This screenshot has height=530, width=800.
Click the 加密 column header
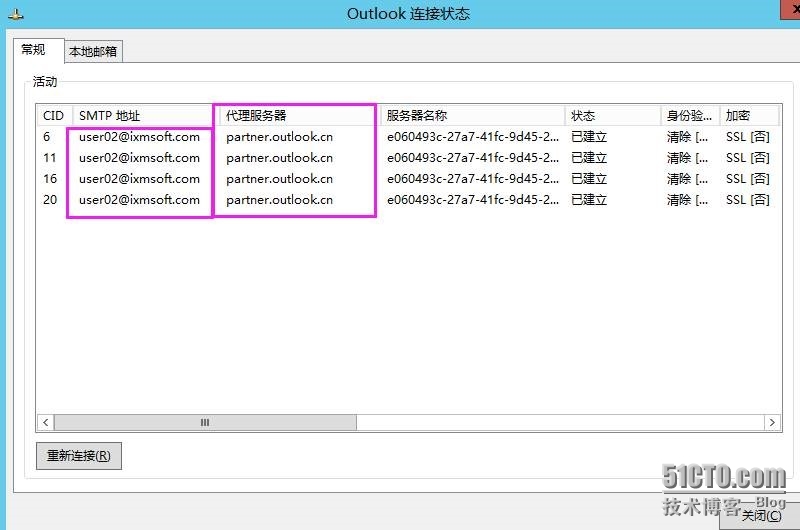pyautogui.click(x=749, y=116)
